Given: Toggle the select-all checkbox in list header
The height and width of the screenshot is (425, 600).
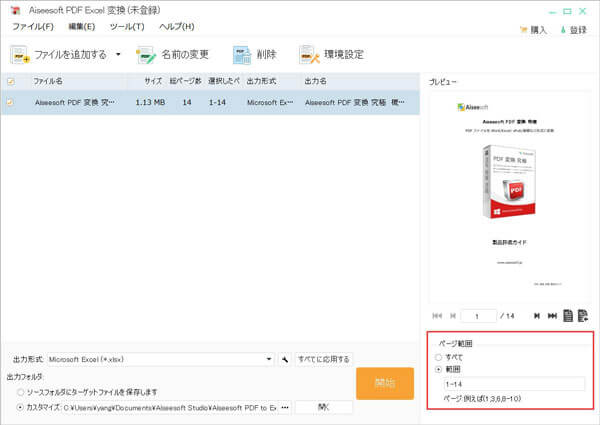Looking at the screenshot, I should 11,81.
